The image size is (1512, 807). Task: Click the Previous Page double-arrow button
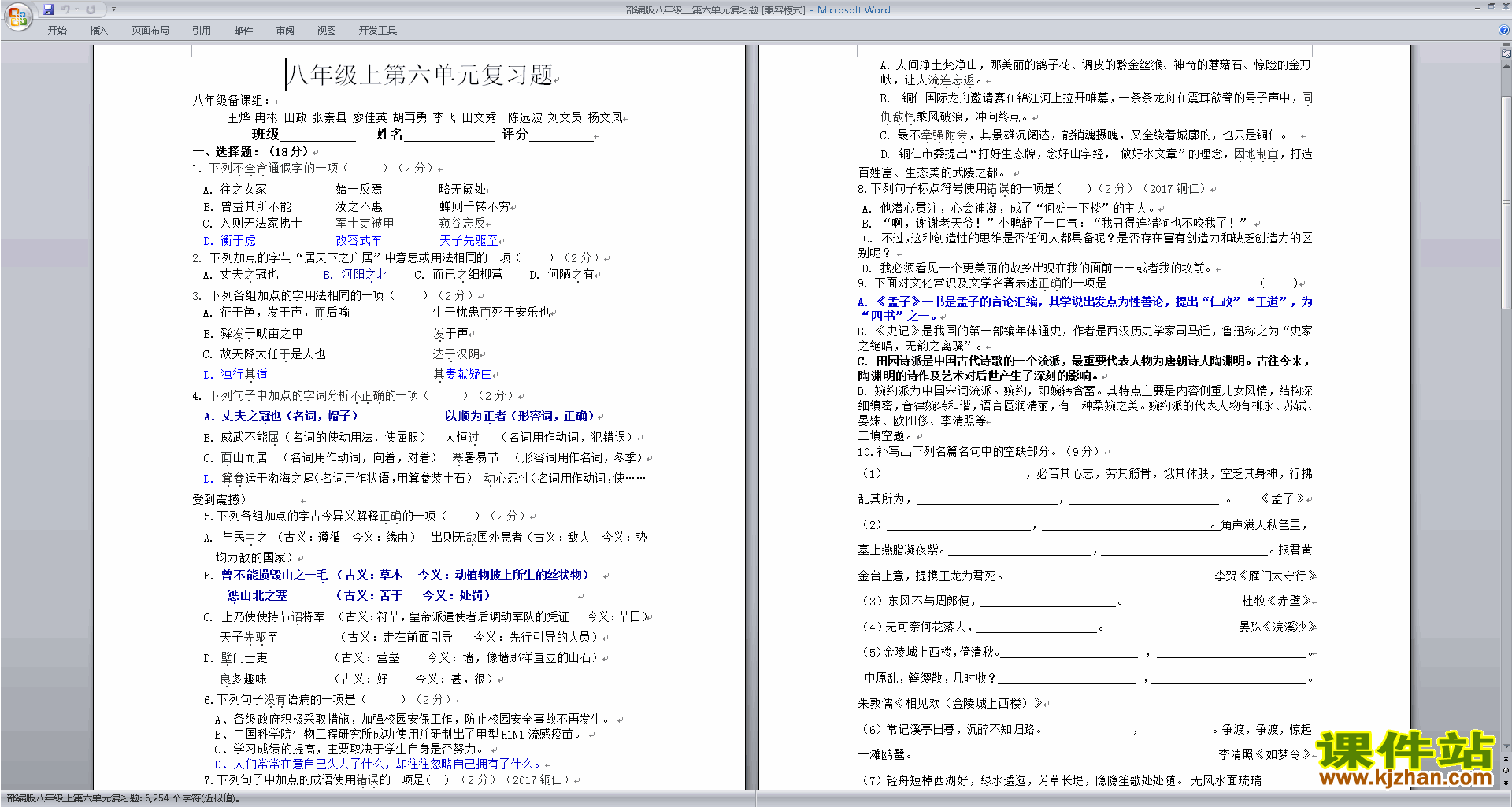pyautogui.click(x=1506, y=758)
